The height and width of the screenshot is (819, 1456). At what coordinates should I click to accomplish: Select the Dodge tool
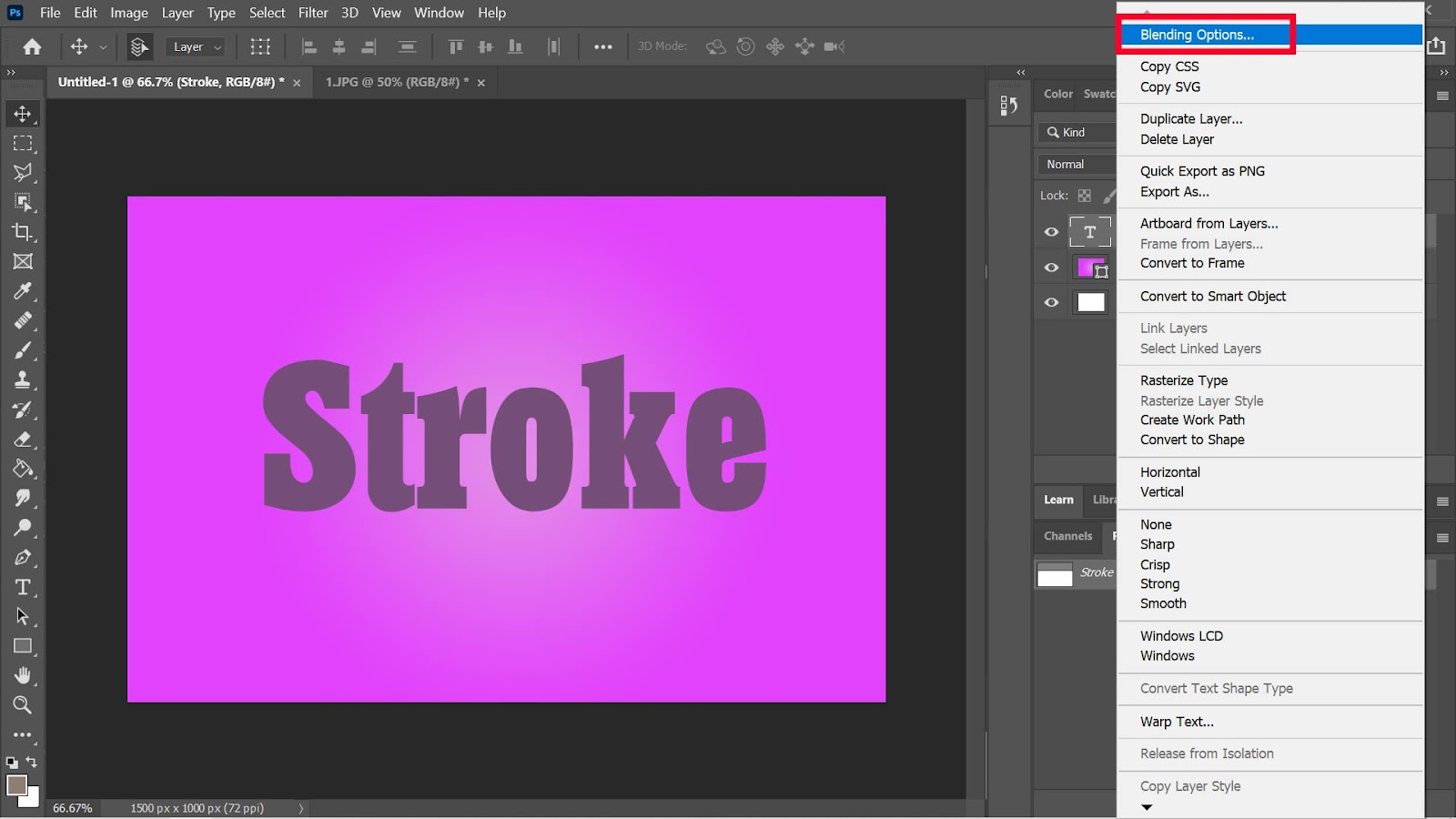click(x=23, y=528)
